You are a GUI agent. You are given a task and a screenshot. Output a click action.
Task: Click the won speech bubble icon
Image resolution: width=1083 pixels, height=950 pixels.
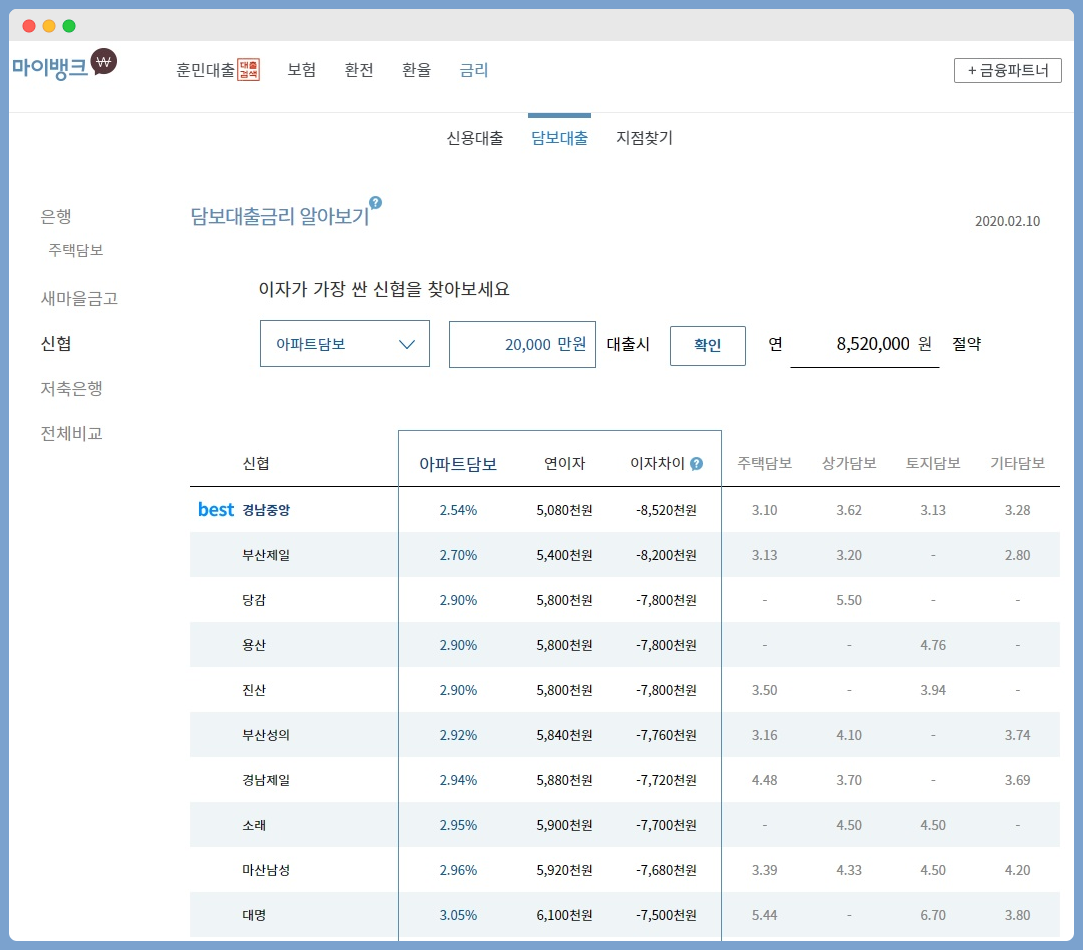pyautogui.click(x=104, y=62)
